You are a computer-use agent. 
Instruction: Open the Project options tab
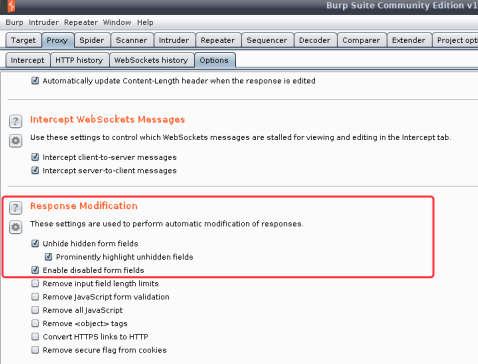point(456,40)
